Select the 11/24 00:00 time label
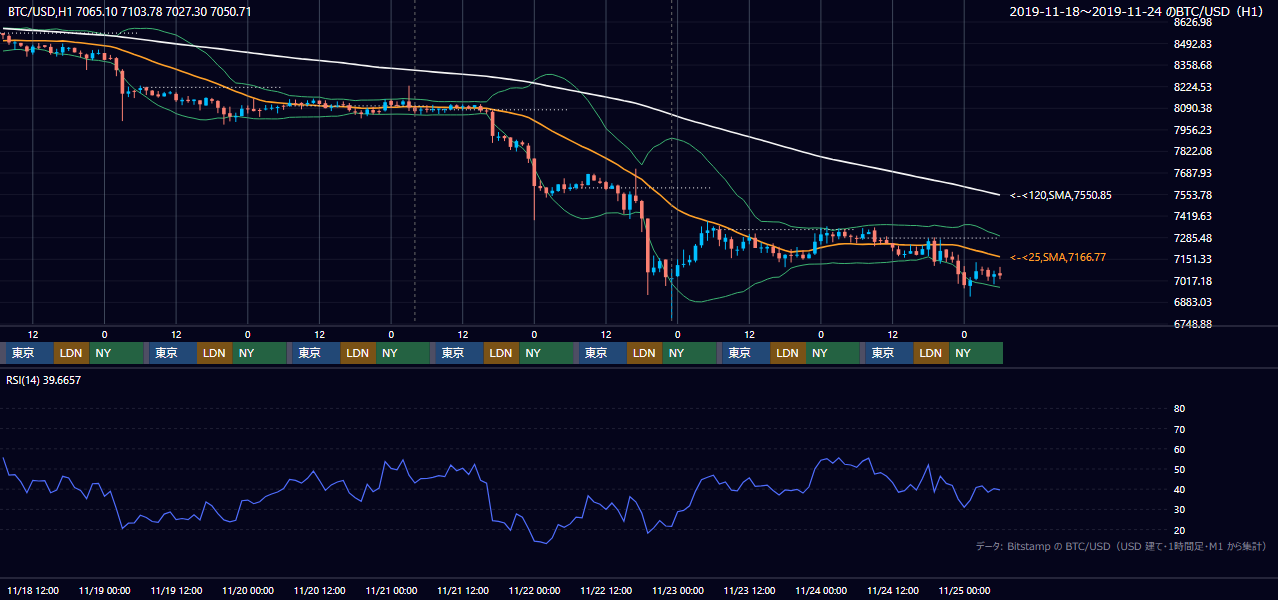The height and width of the screenshot is (600, 1278). pos(822,590)
